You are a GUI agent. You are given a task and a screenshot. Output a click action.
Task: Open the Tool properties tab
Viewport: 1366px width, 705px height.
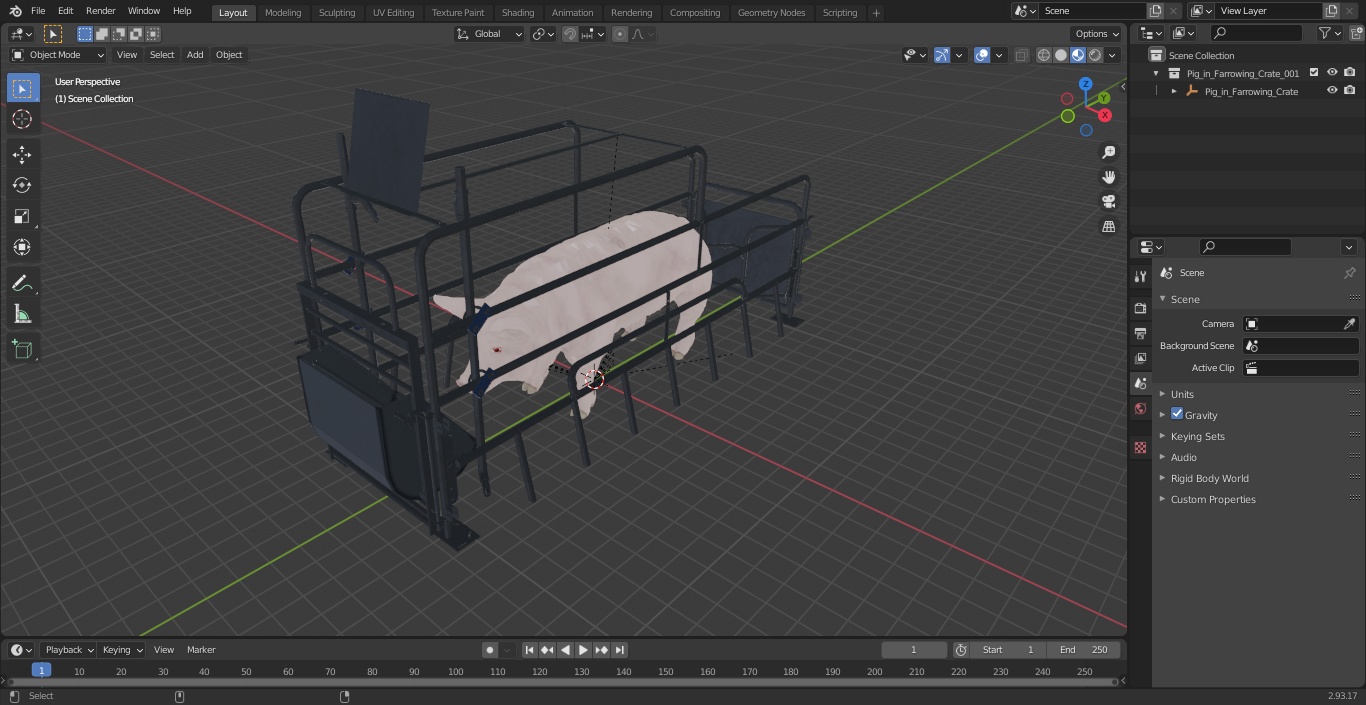(x=1140, y=276)
